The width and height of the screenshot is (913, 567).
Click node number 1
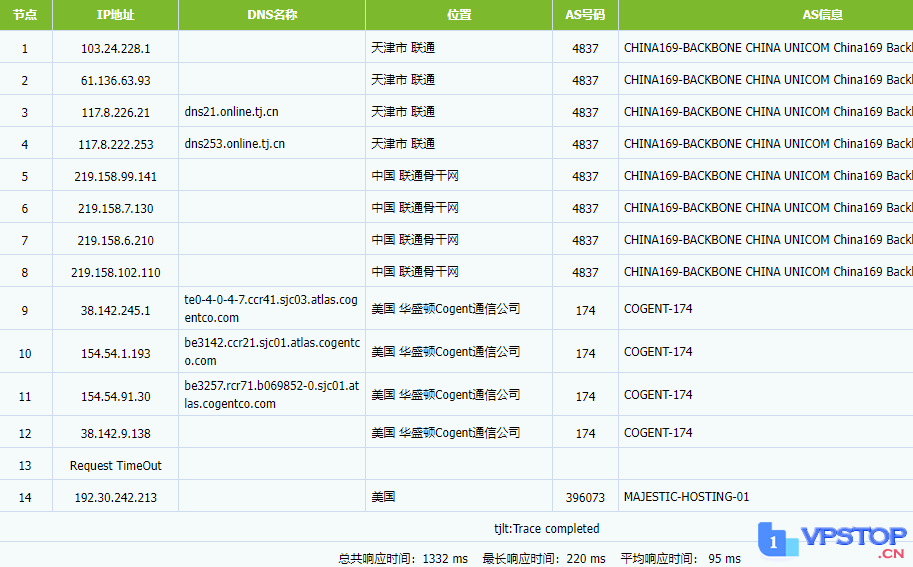point(24,48)
